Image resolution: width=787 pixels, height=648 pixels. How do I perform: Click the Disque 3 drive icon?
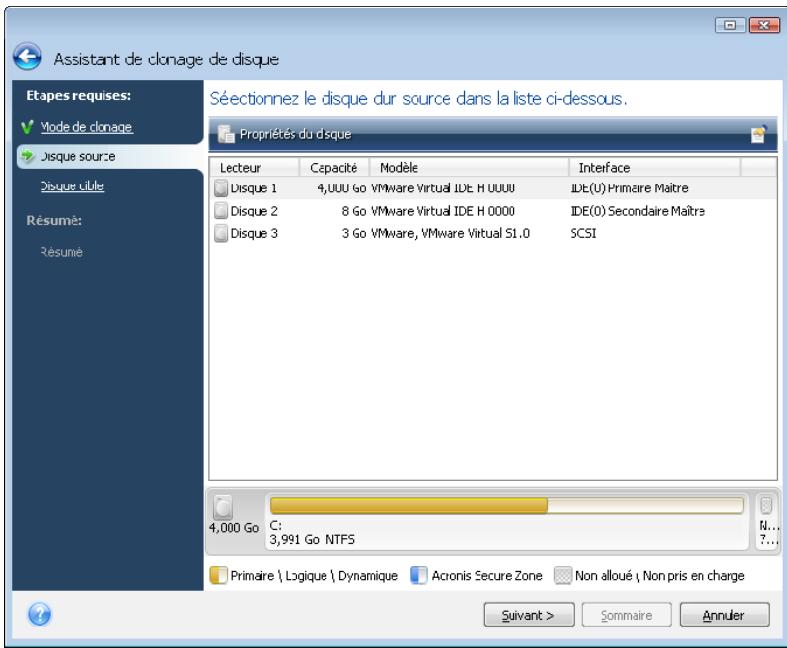221,233
